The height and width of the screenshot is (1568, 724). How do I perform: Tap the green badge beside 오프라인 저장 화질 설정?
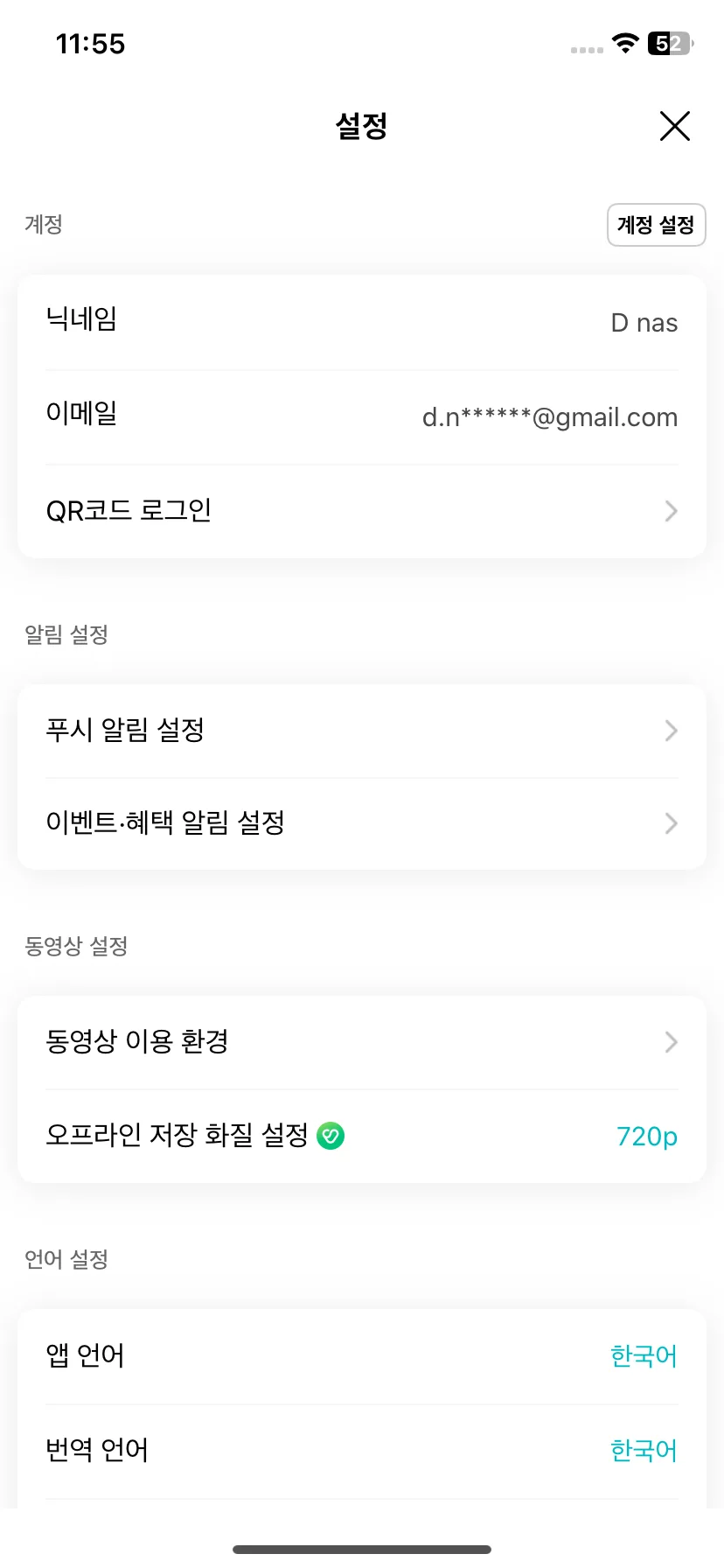331,1136
